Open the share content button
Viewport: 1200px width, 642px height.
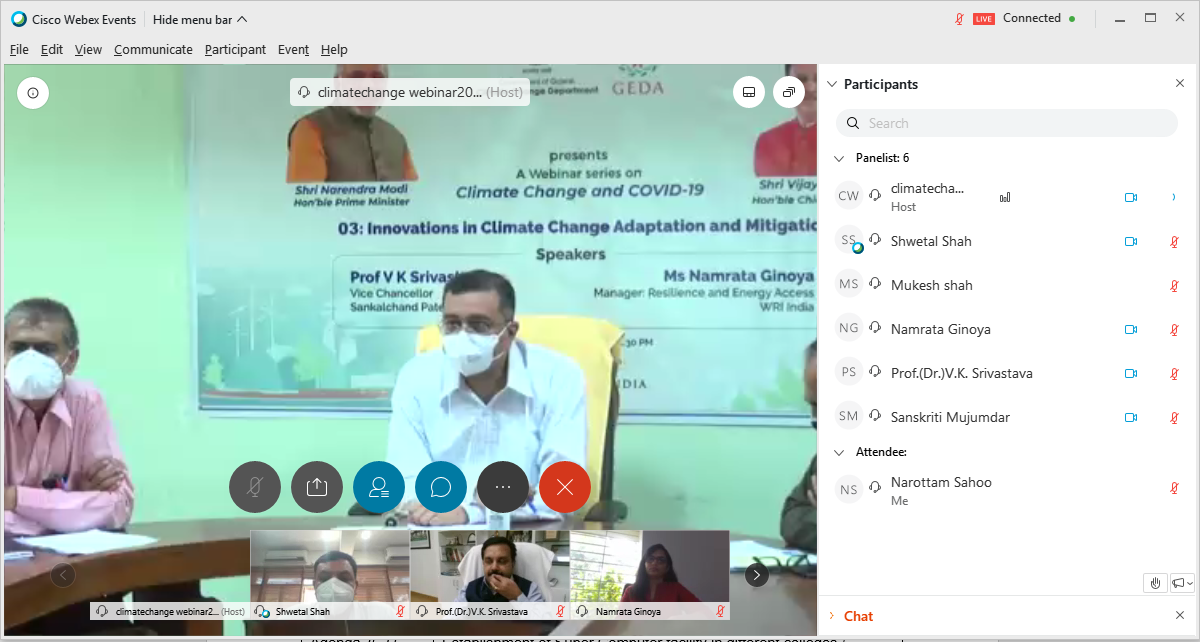coord(317,487)
